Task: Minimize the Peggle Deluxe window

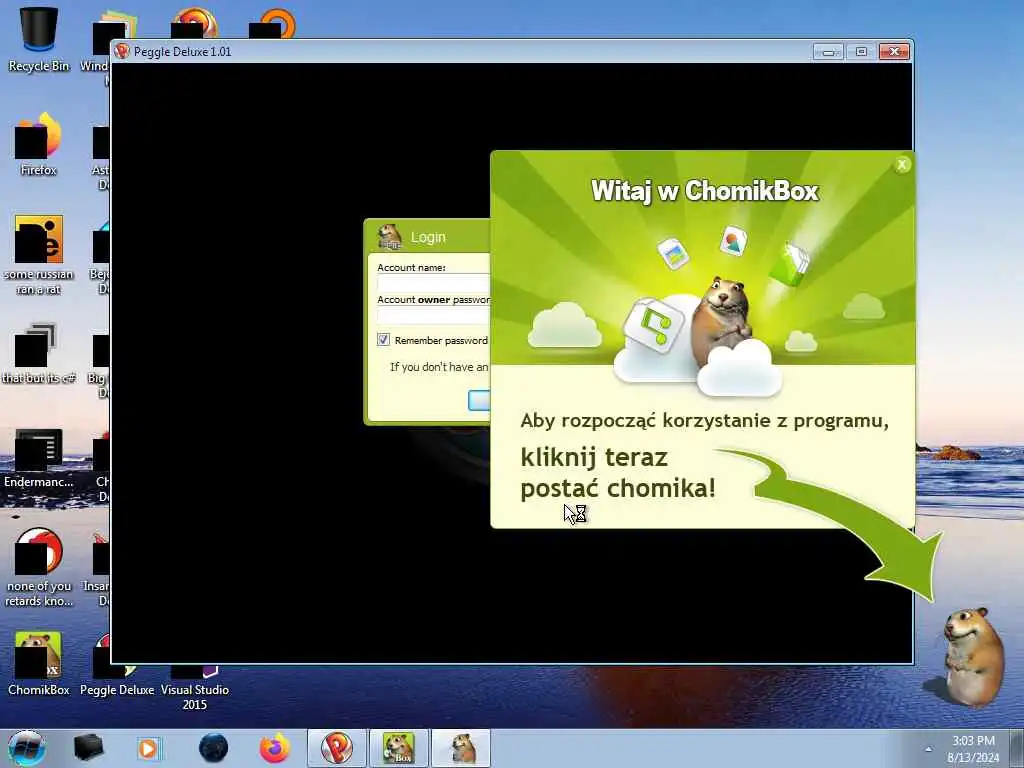Action: coord(828,52)
